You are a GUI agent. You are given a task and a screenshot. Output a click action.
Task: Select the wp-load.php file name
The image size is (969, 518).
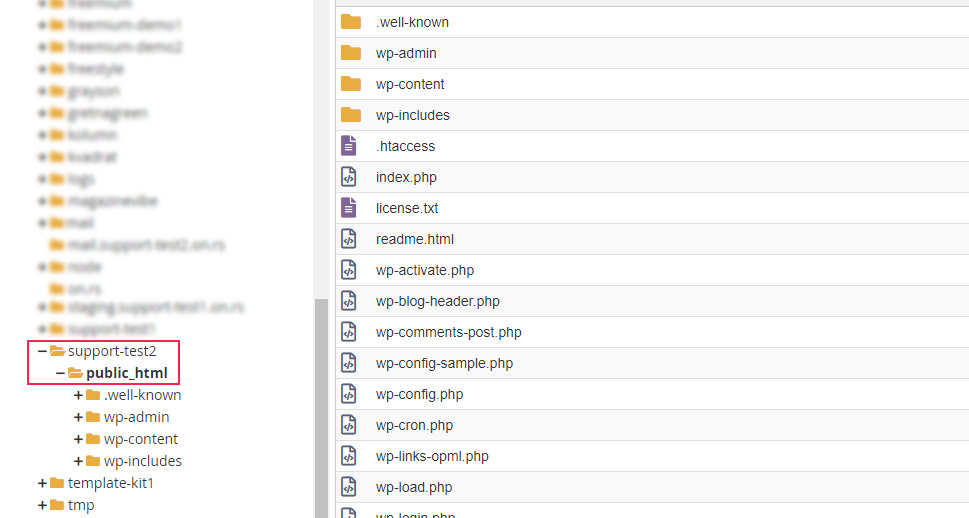[414, 487]
